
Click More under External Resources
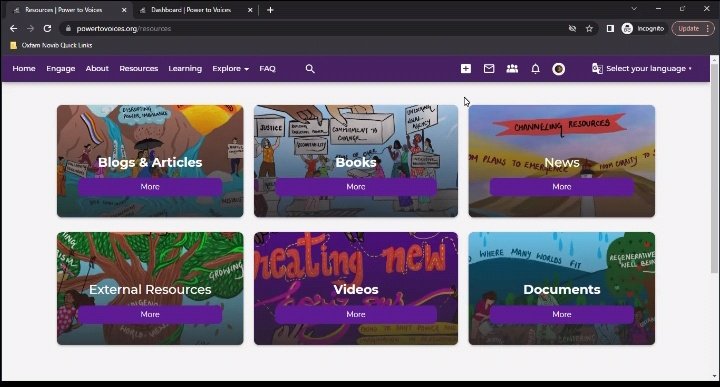point(150,314)
